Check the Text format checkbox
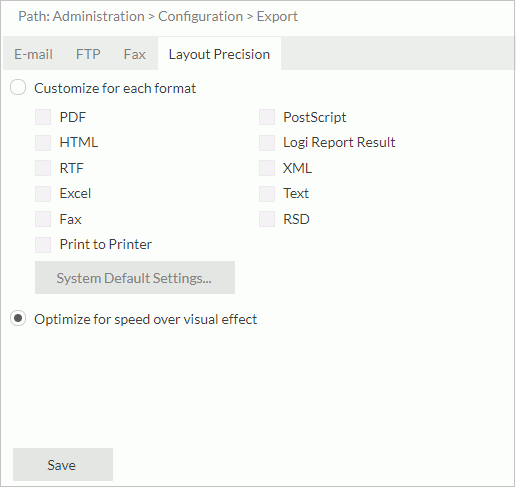516x488 pixels. point(267,194)
